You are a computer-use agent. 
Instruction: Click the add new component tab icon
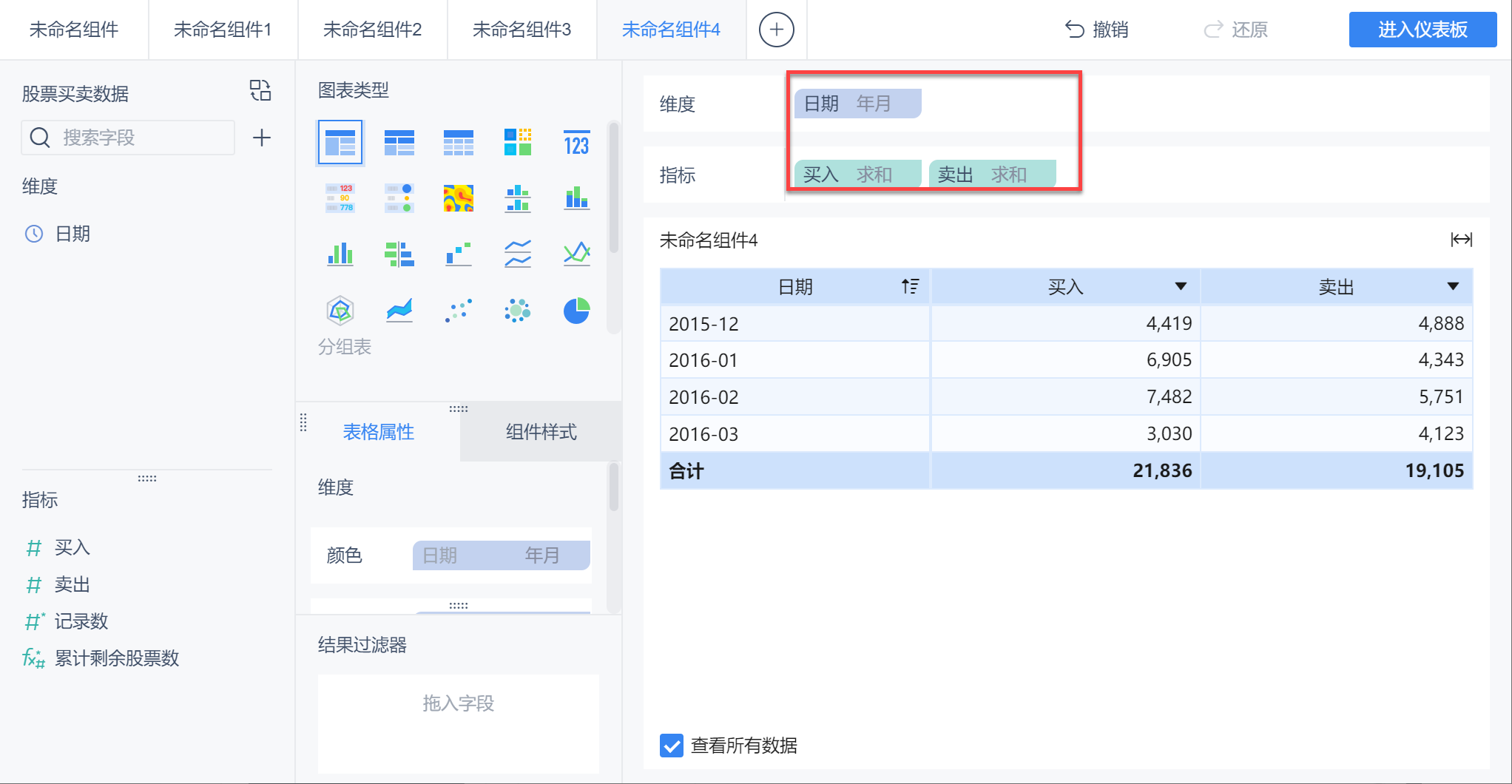(x=776, y=30)
